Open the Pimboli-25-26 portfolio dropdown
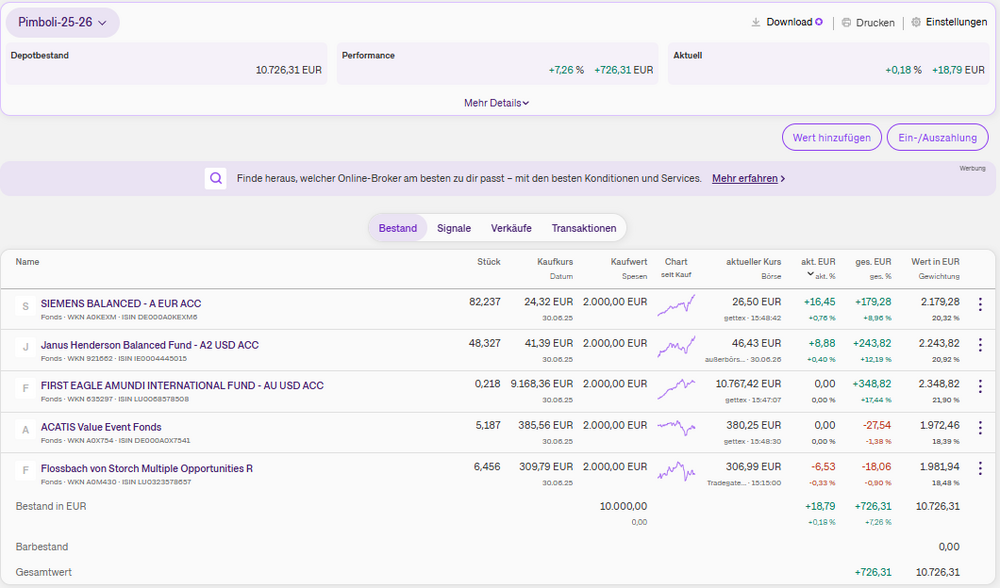Viewport: 1000px width, 588px height. (62, 22)
